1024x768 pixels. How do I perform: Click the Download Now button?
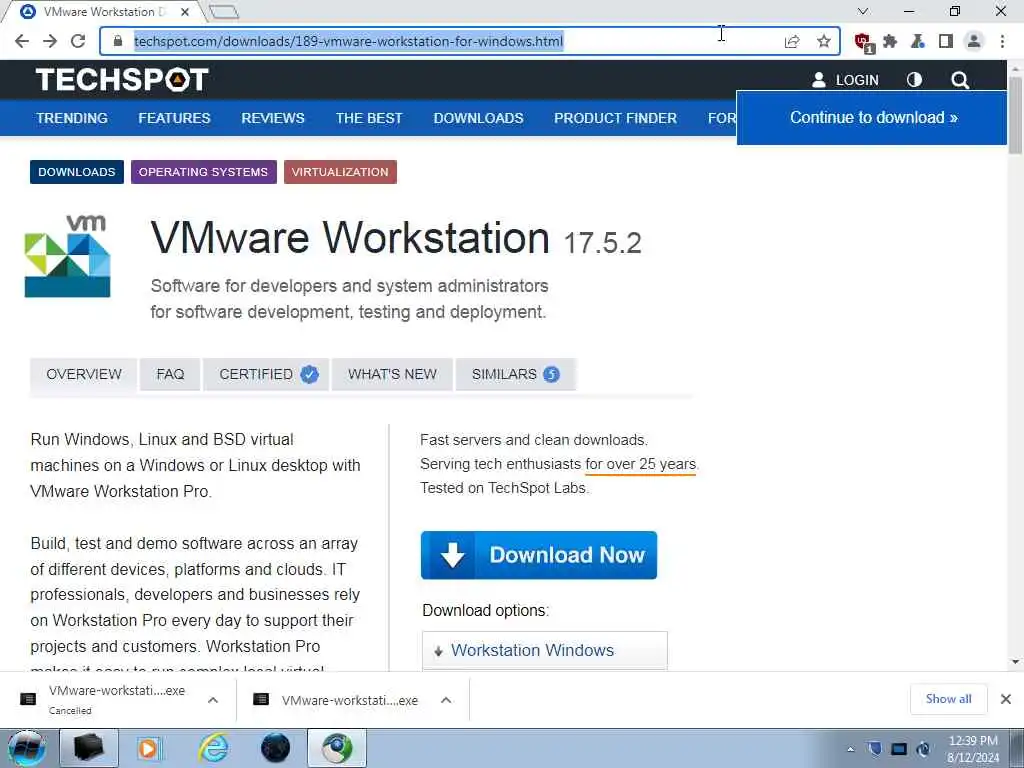click(539, 555)
